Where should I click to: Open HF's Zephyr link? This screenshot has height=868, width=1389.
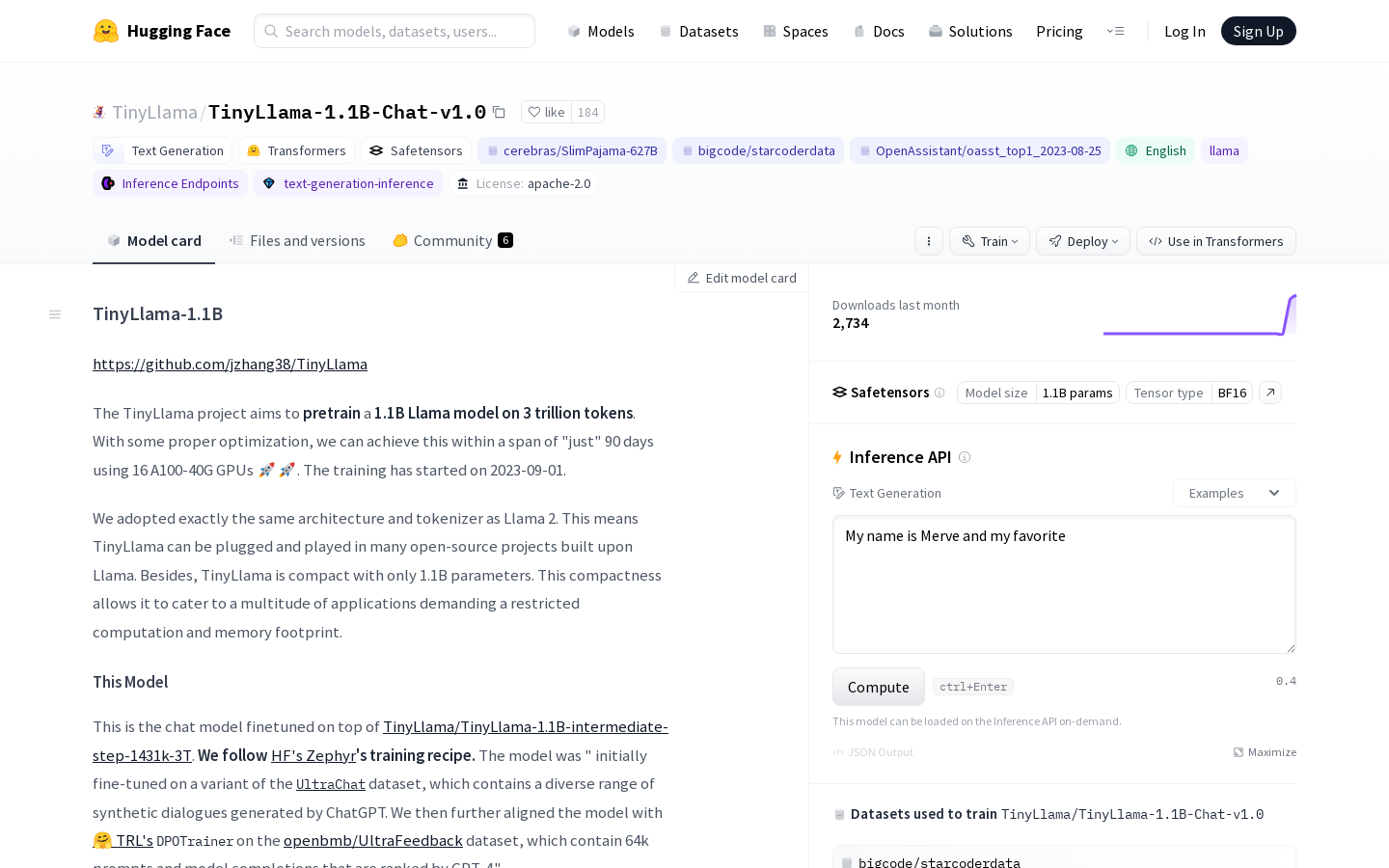point(313,755)
